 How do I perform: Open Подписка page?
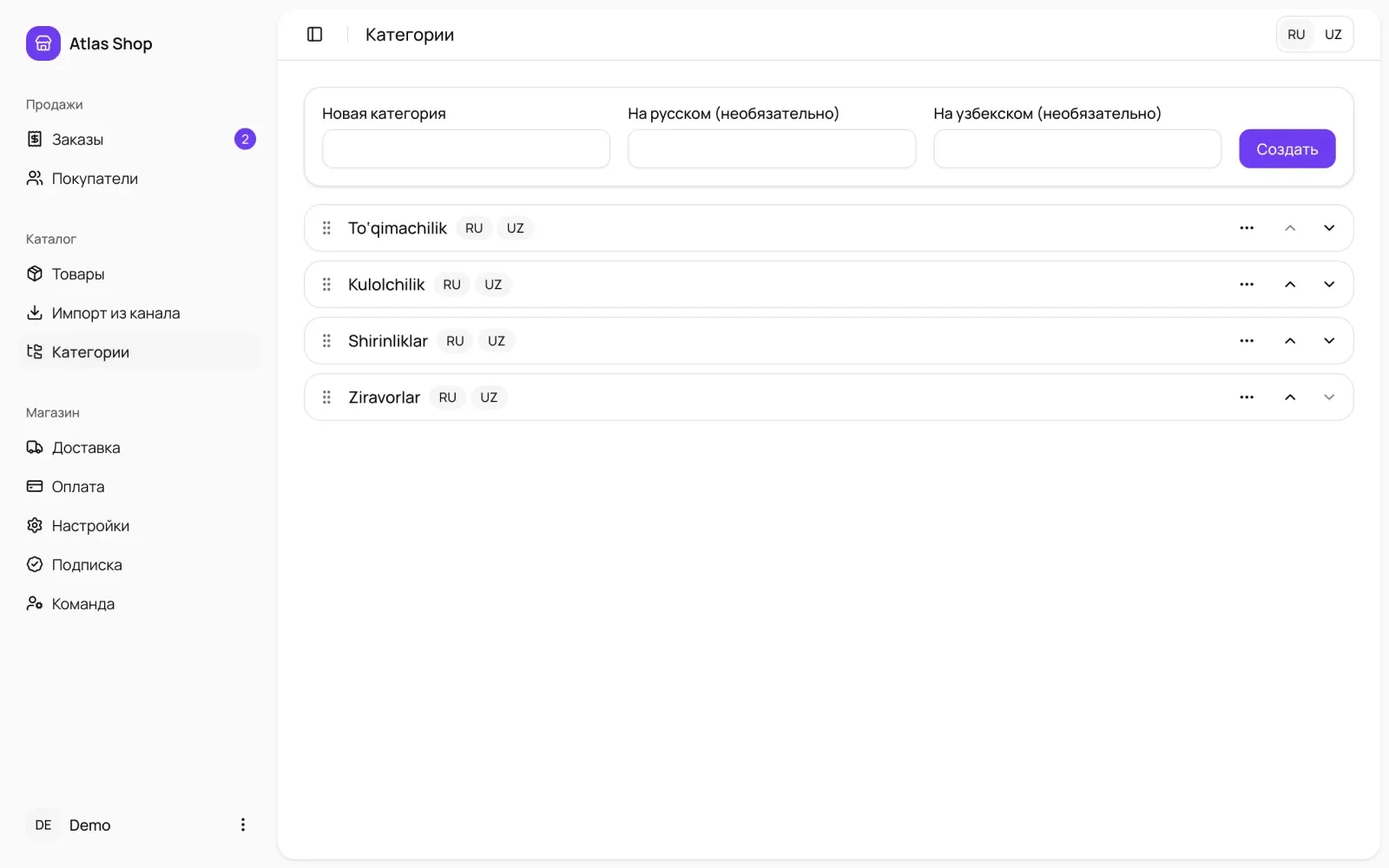tap(139, 564)
